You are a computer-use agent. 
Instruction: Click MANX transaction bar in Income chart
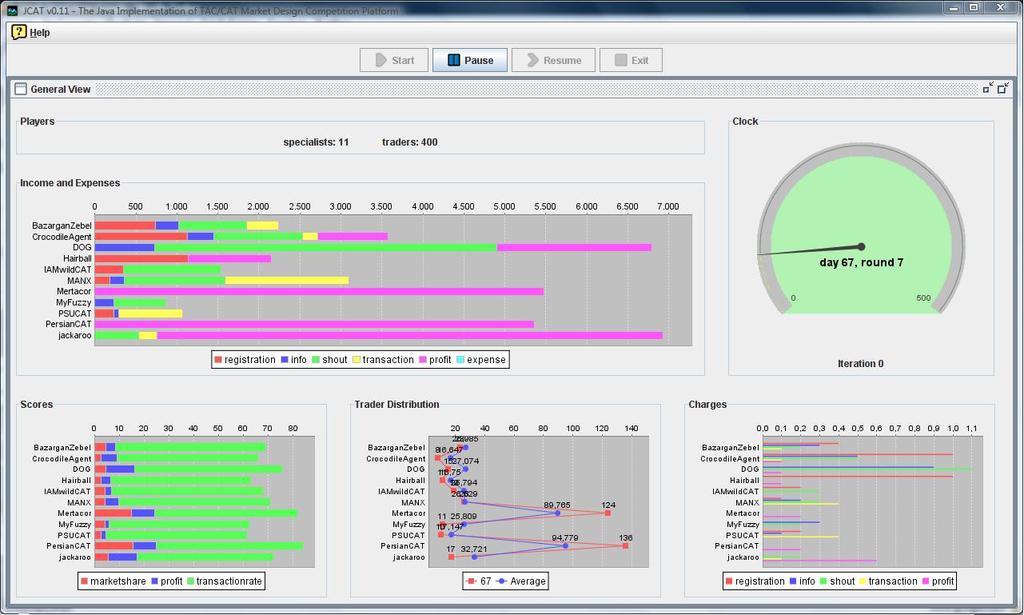pyautogui.click(x=287, y=281)
